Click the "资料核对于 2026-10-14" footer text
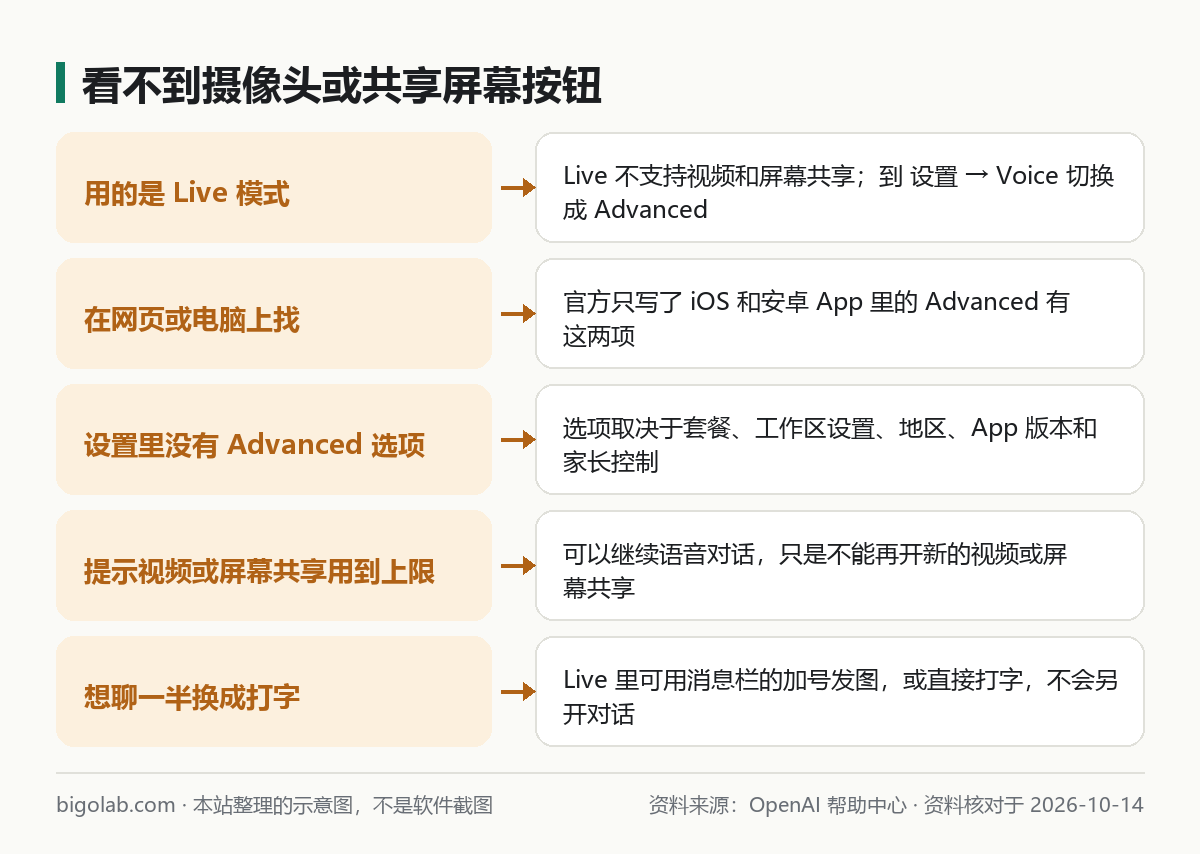The image size is (1200, 854). (1034, 805)
